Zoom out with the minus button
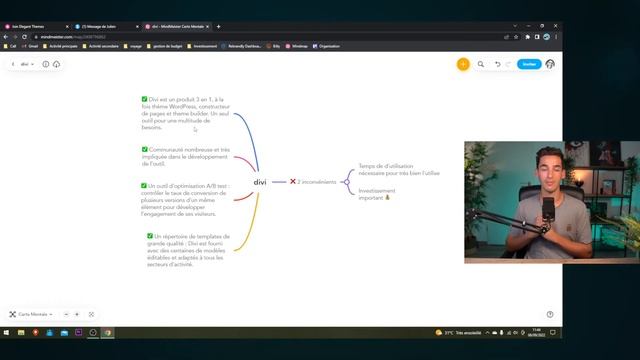This screenshot has width=640, height=360. (x=66, y=314)
